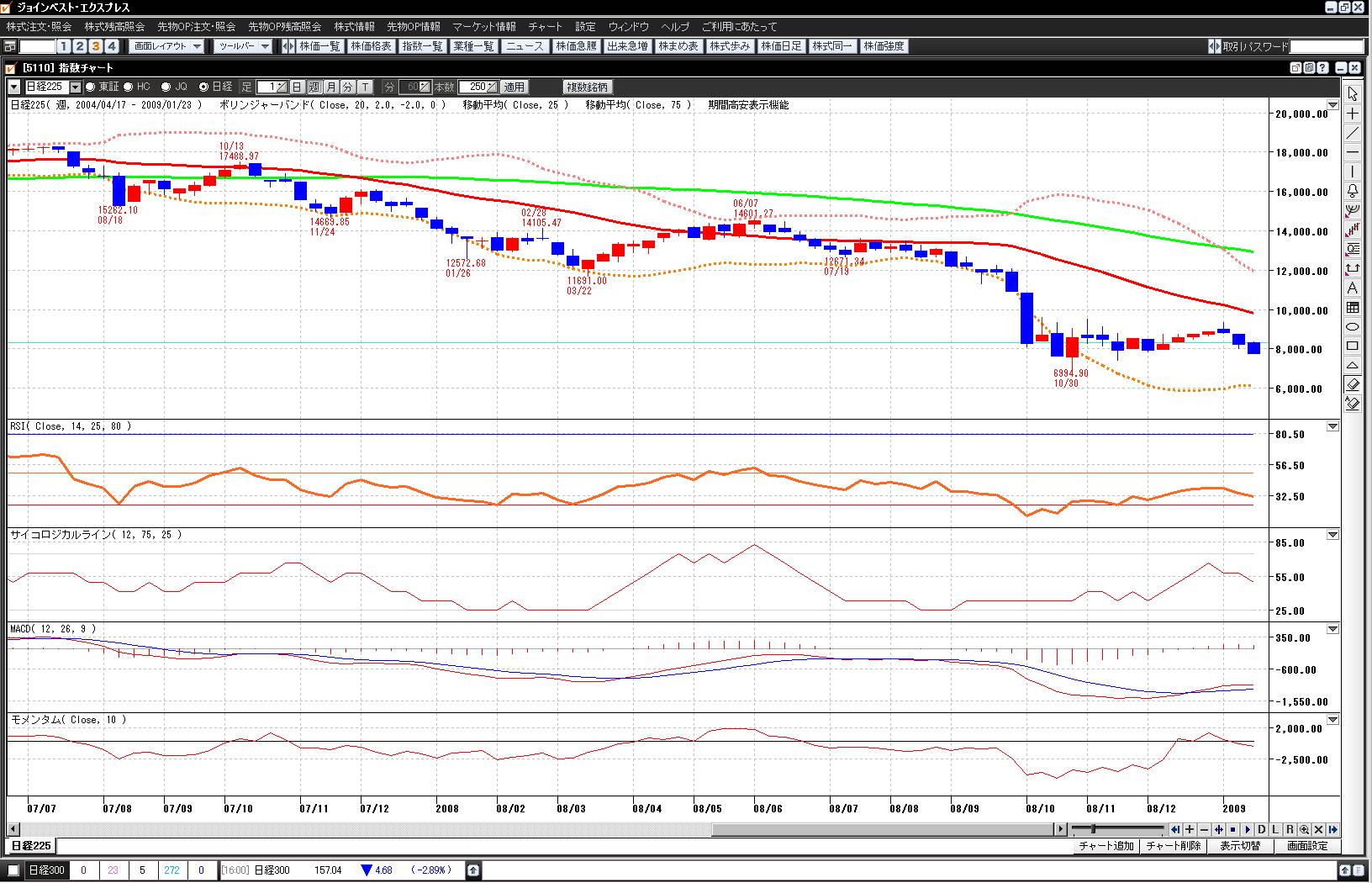Viewport: 1372px width, 883px height.
Task: Click the eraser tool icon
Action: coord(1353,384)
